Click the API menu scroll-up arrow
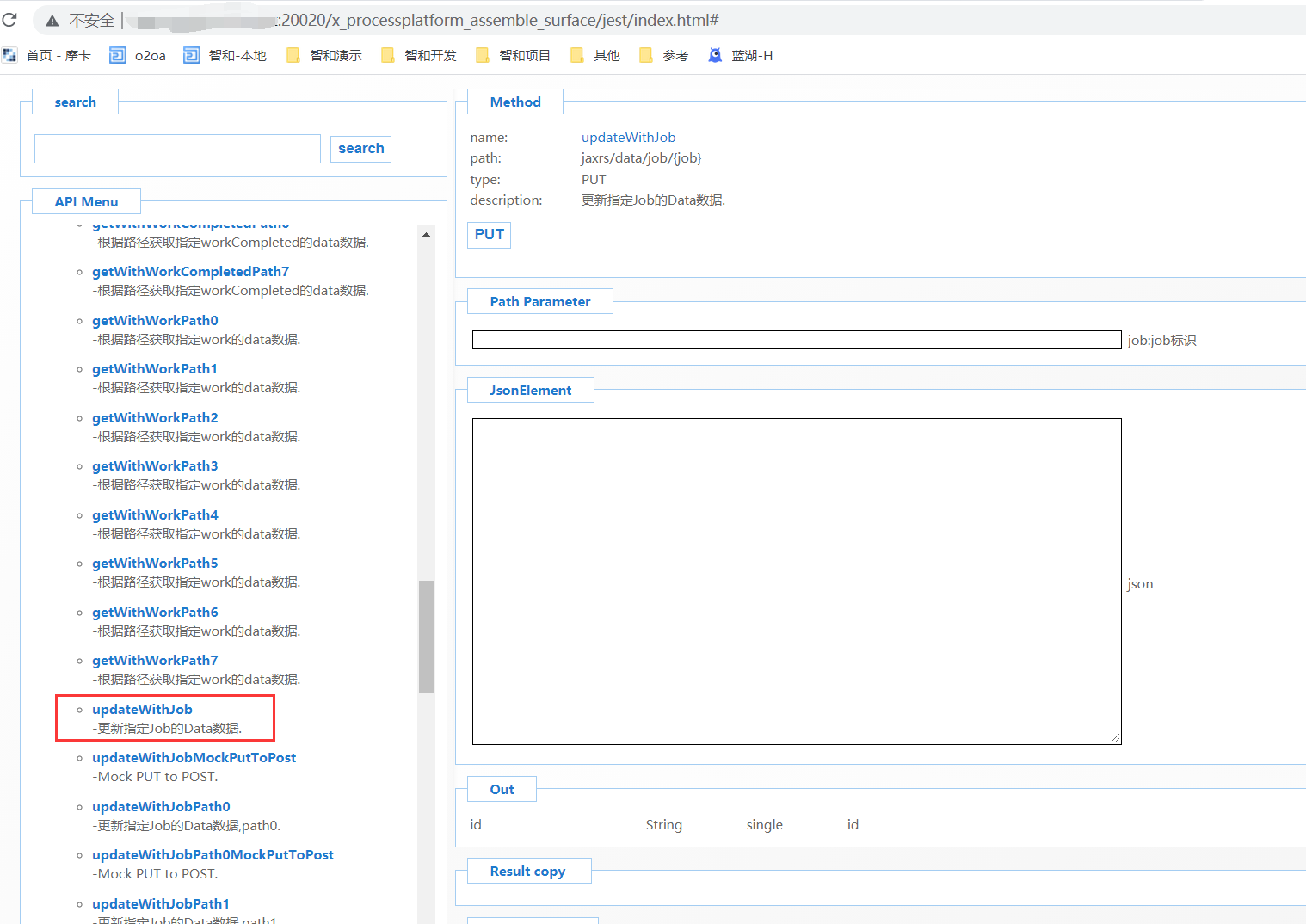Screen dimensions: 1306x924 (426, 234)
